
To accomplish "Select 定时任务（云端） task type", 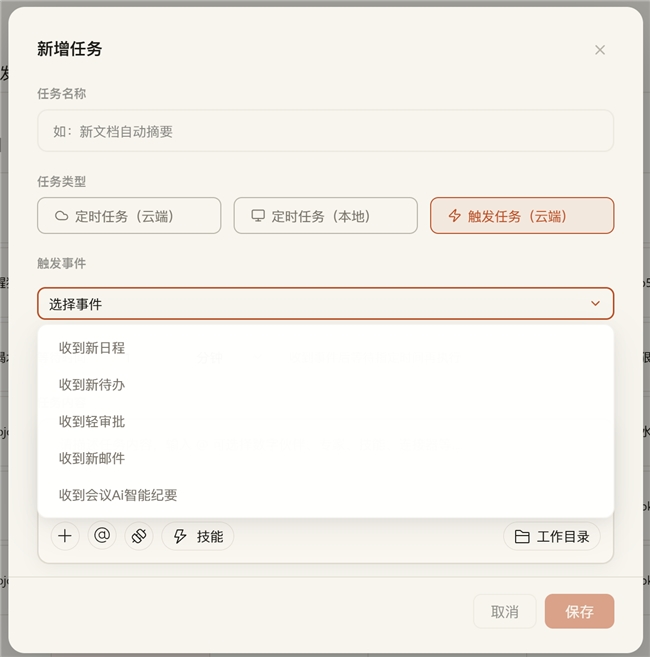I will [129, 215].
